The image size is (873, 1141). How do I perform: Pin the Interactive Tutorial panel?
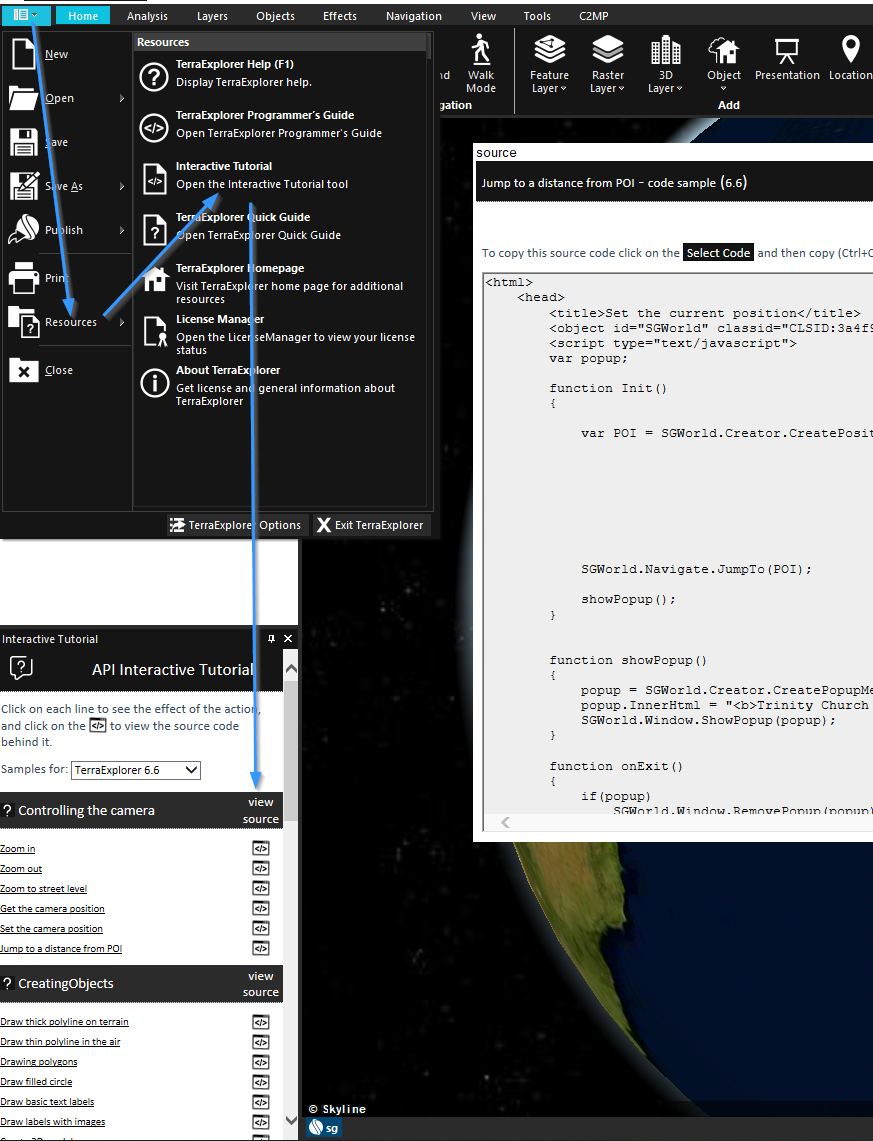coord(271,639)
